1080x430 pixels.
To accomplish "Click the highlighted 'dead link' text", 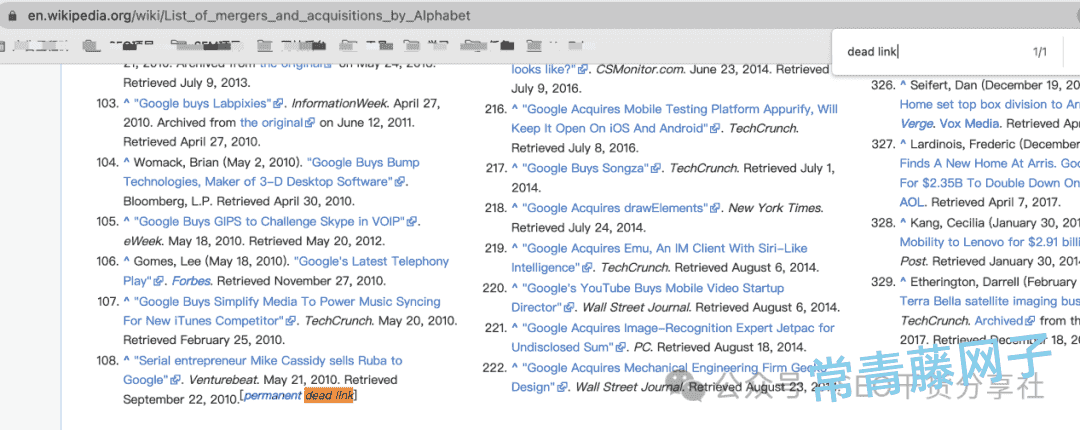I will click(x=329, y=396).
